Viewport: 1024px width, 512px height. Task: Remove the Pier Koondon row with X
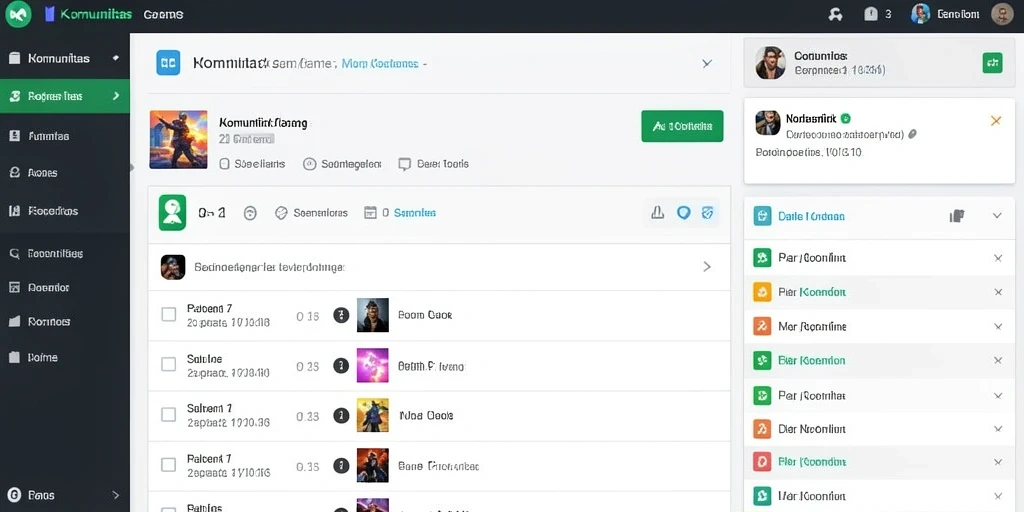[998, 292]
